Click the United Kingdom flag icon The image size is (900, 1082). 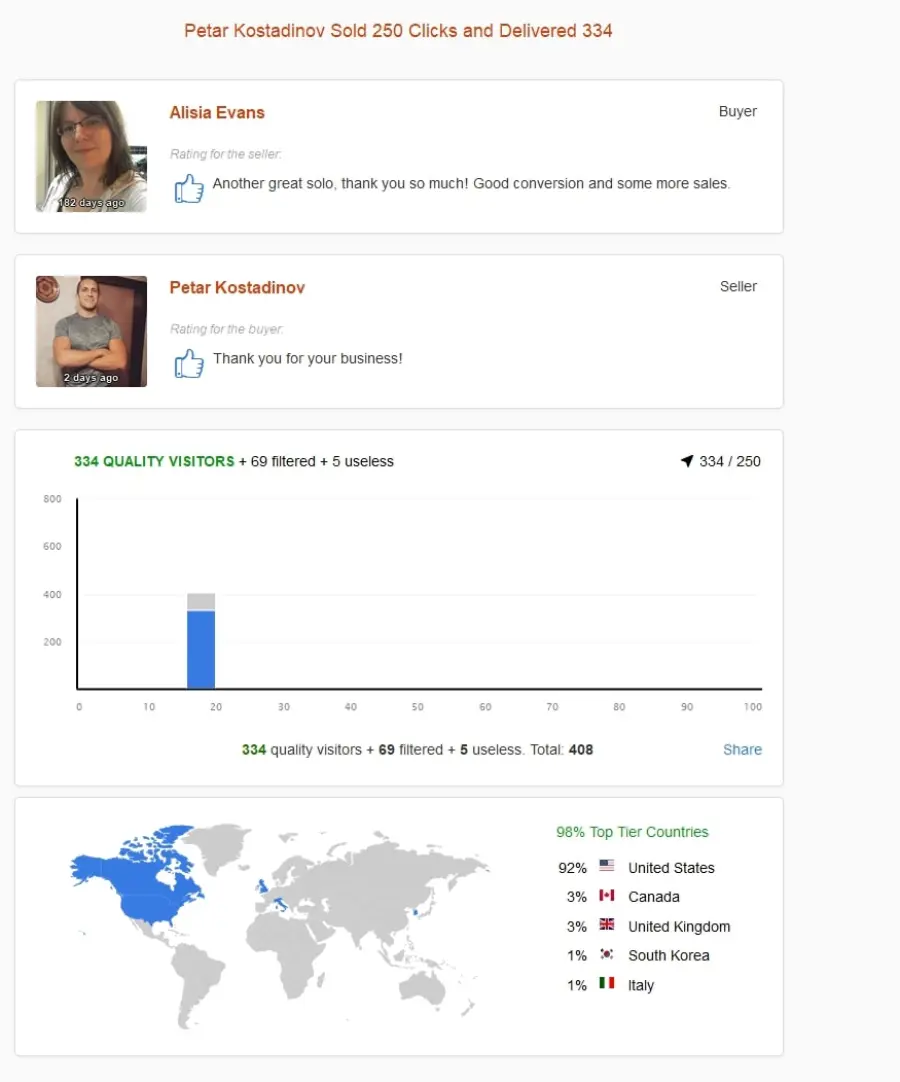[607, 925]
